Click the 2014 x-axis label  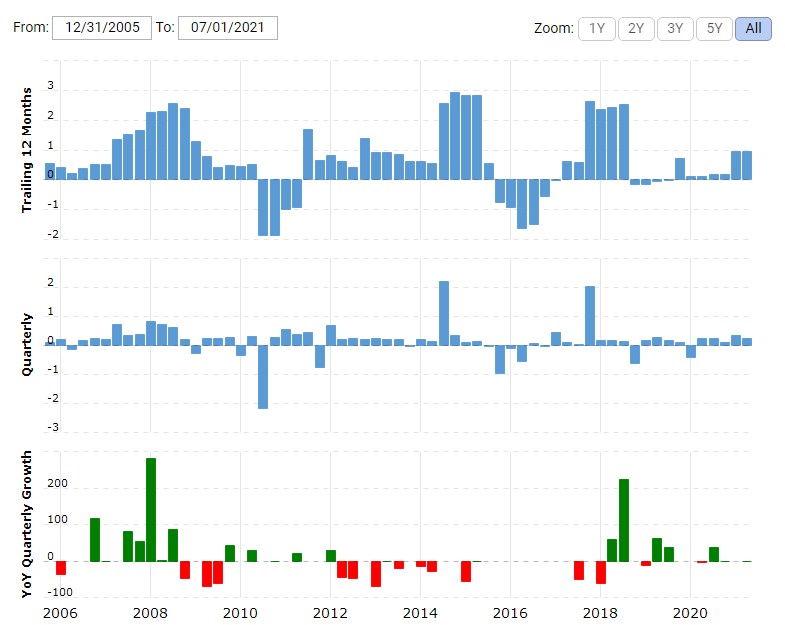pos(420,613)
